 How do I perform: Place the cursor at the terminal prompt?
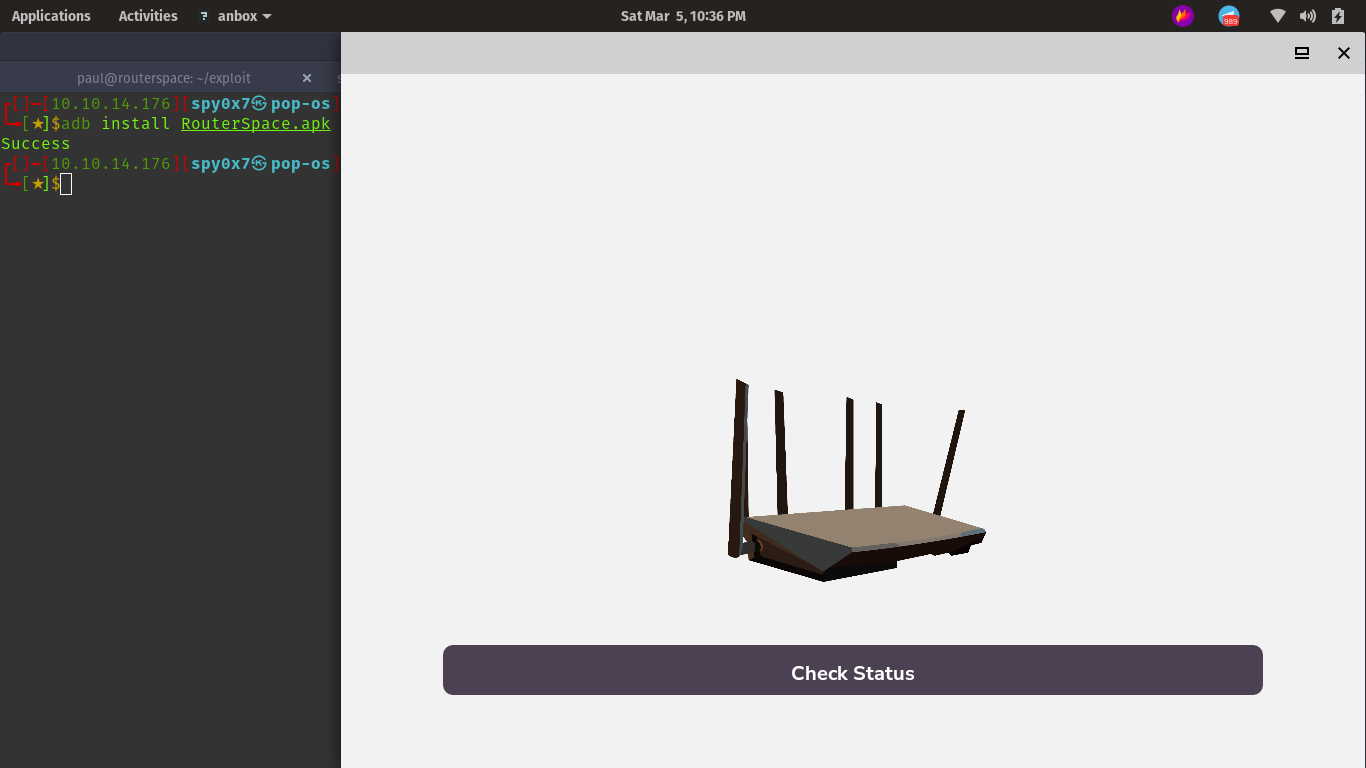(x=65, y=184)
